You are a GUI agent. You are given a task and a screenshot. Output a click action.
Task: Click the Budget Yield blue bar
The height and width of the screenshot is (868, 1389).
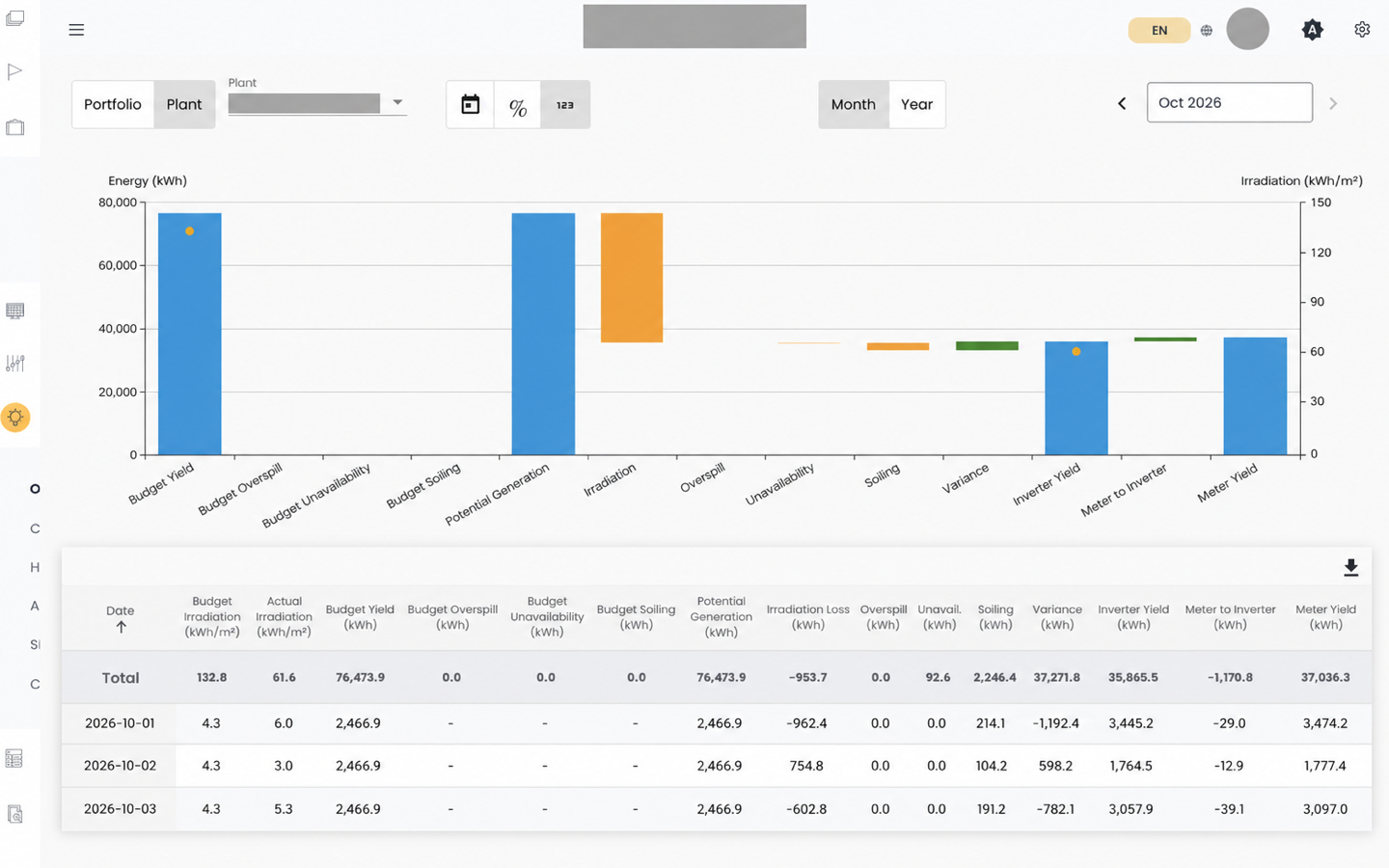(x=190, y=334)
